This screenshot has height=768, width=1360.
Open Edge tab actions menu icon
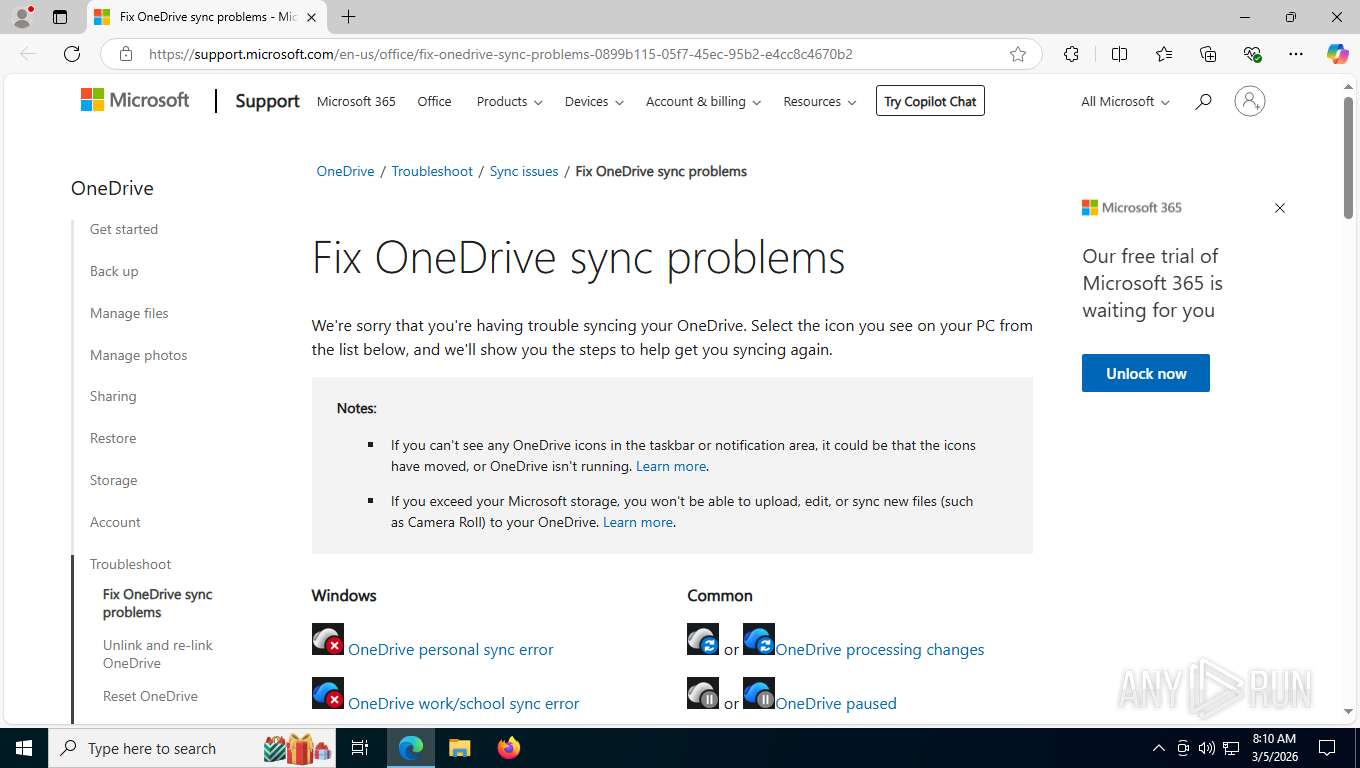tap(60, 17)
